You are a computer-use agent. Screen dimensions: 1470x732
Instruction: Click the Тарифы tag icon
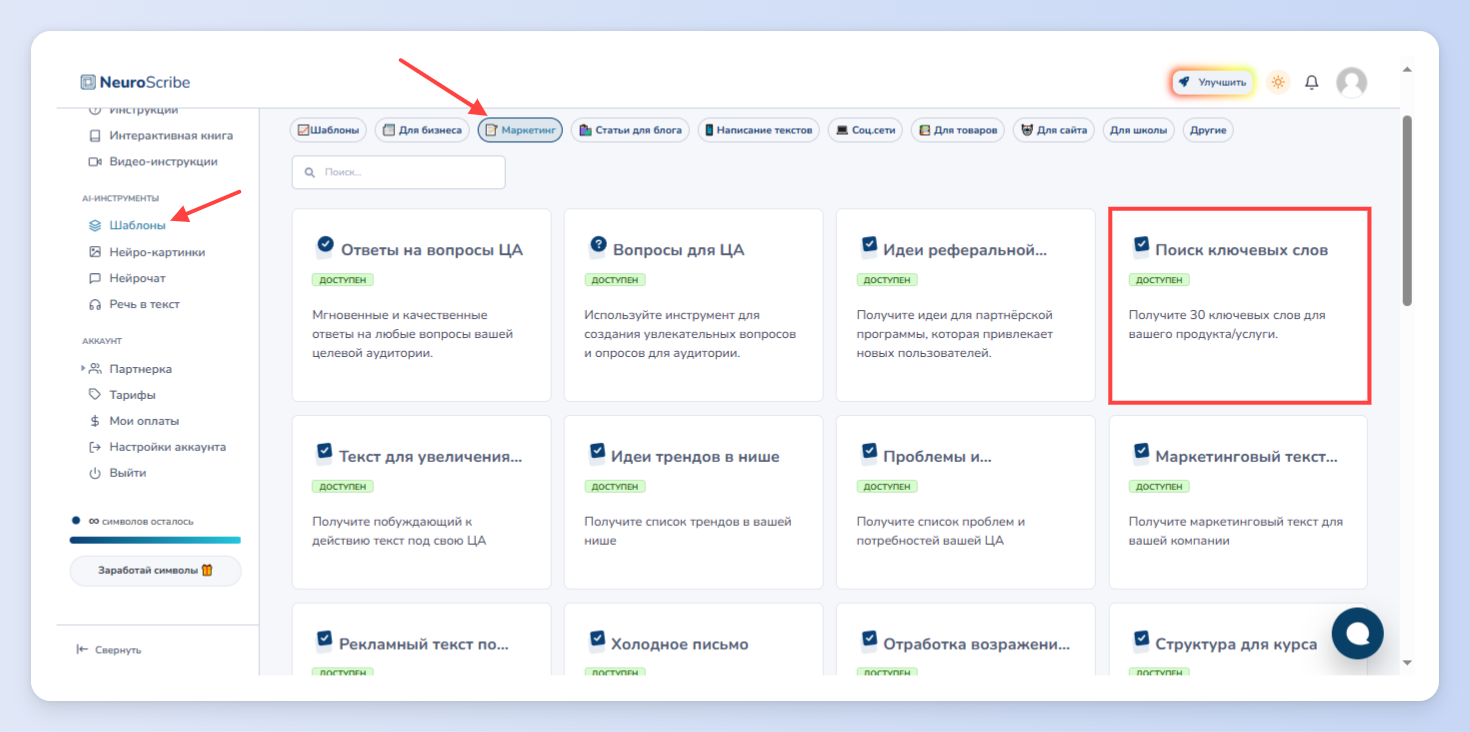(x=95, y=395)
